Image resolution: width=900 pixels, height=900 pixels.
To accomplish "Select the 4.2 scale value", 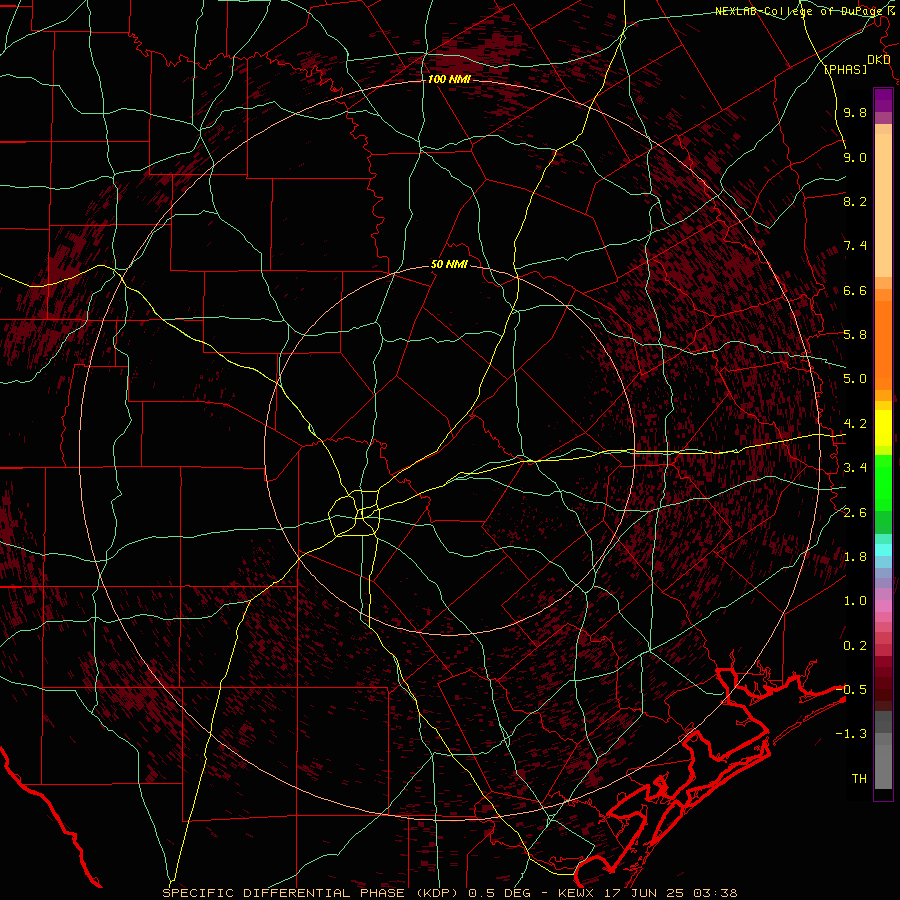I will coord(855,424).
